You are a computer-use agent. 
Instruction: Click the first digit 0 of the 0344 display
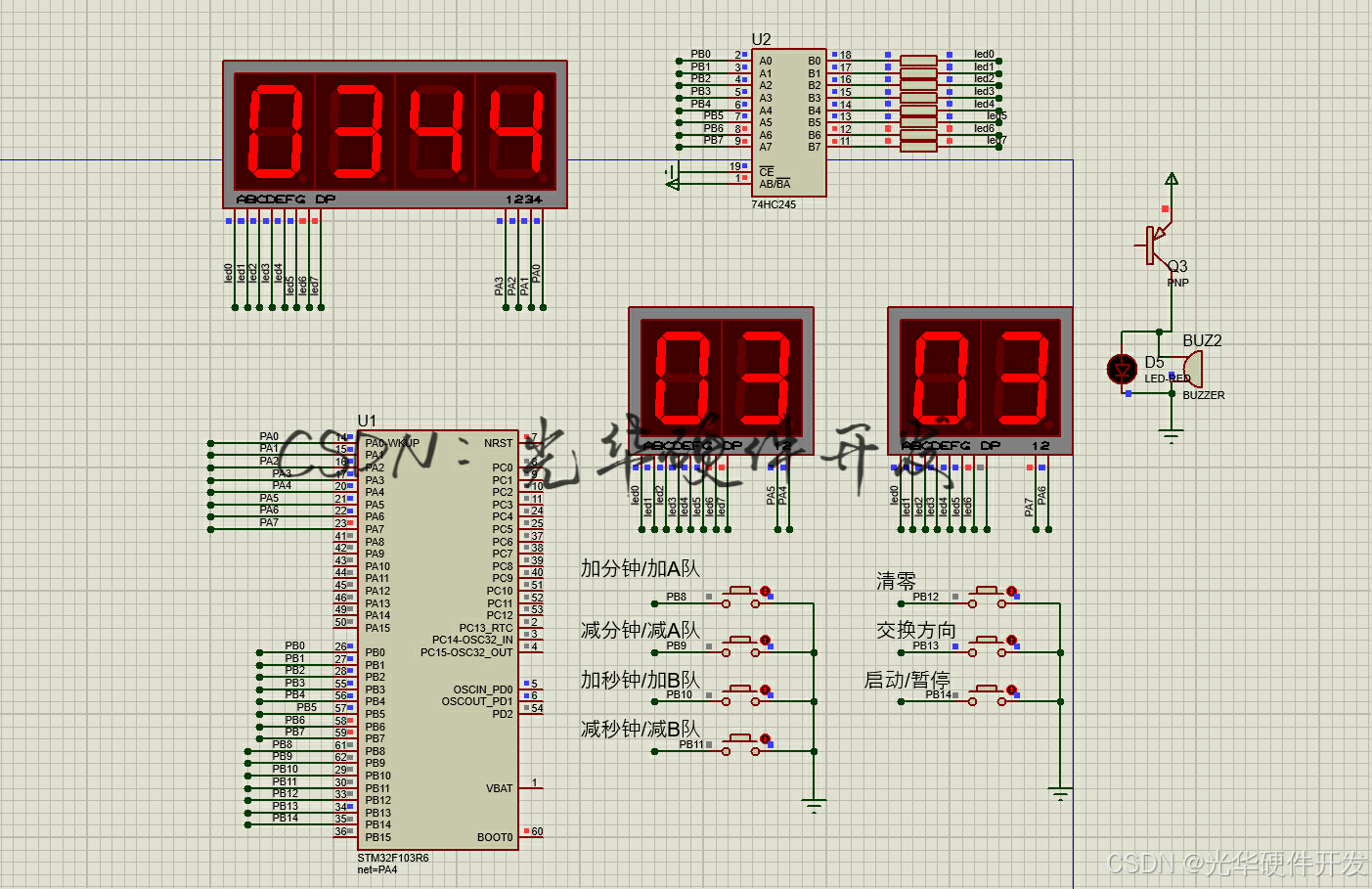pos(276,131)
